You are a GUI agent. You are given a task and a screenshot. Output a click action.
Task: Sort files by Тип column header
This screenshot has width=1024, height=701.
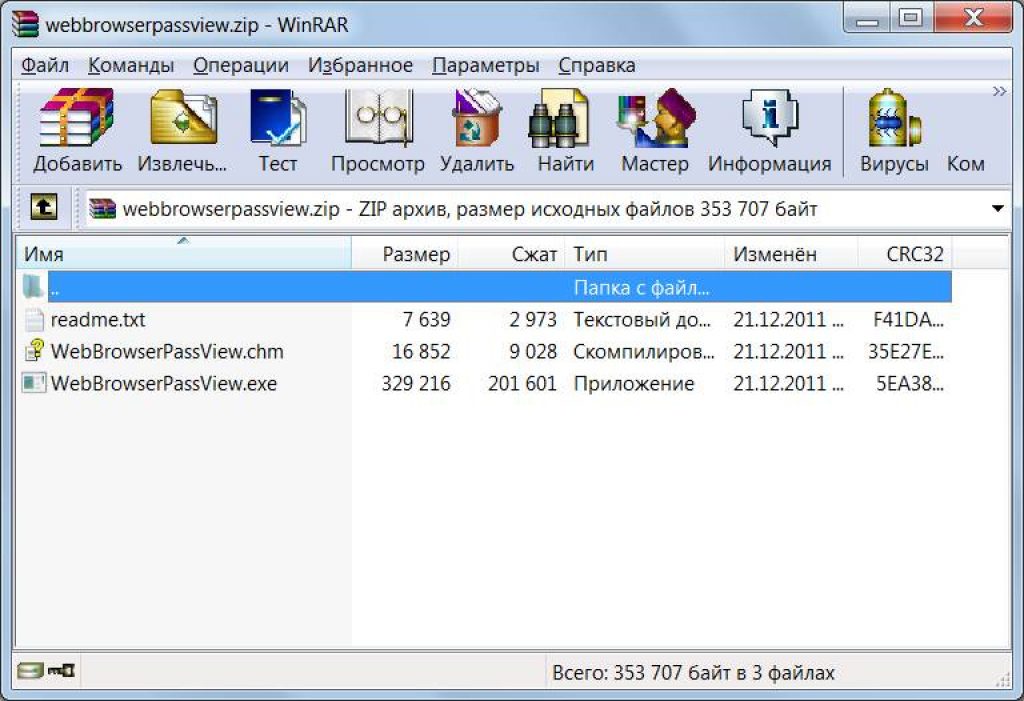(x=645, y=253)
